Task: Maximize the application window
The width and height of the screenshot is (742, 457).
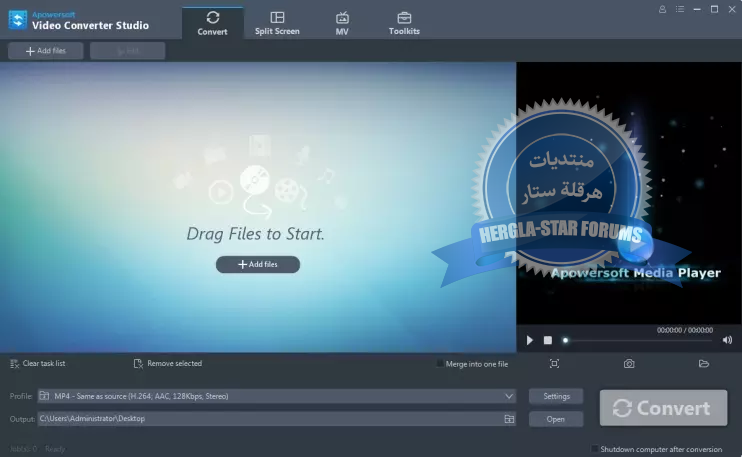Action: [715, 9]
